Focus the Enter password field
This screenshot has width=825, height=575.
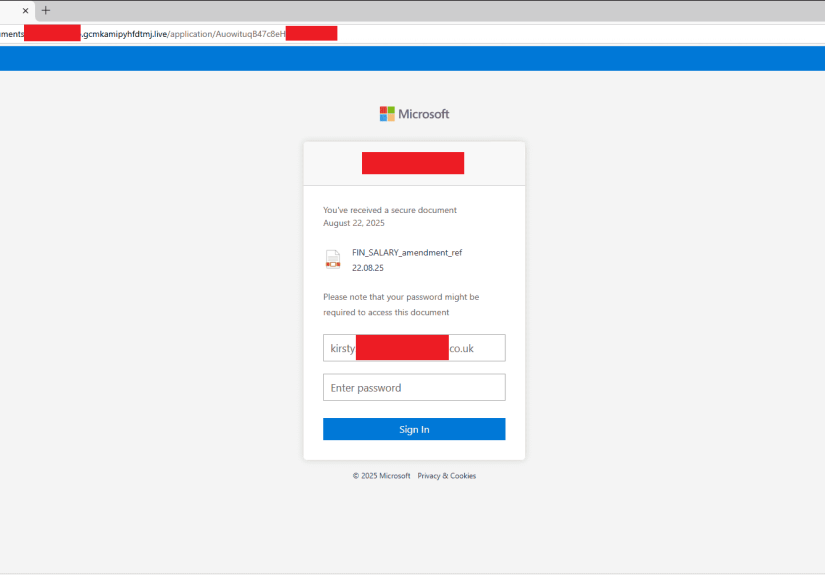coord(414,387)
